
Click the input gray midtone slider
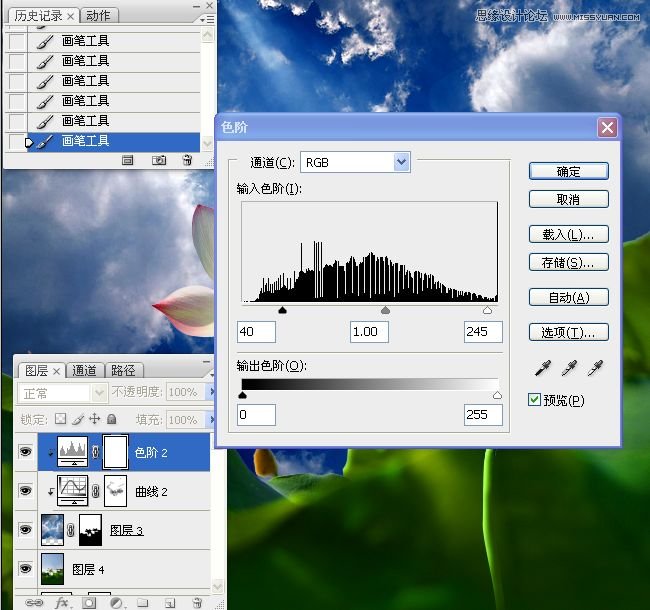386,310
